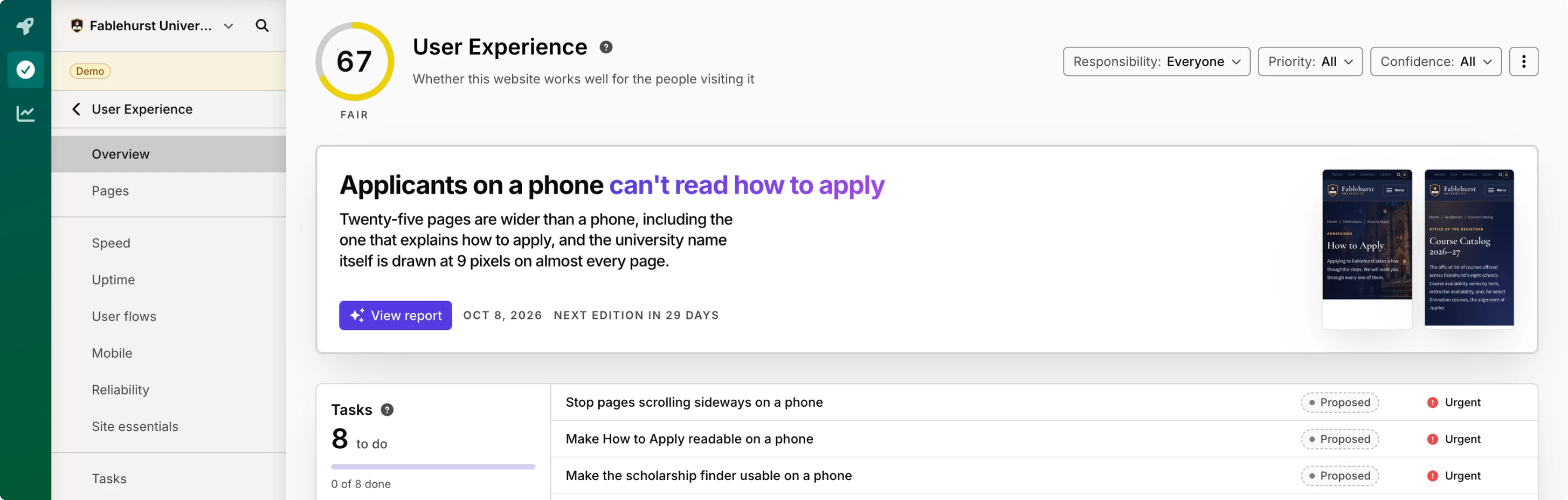
Task: Open the analytics chart icon in sidebar
Action: [x=25, y=113]
